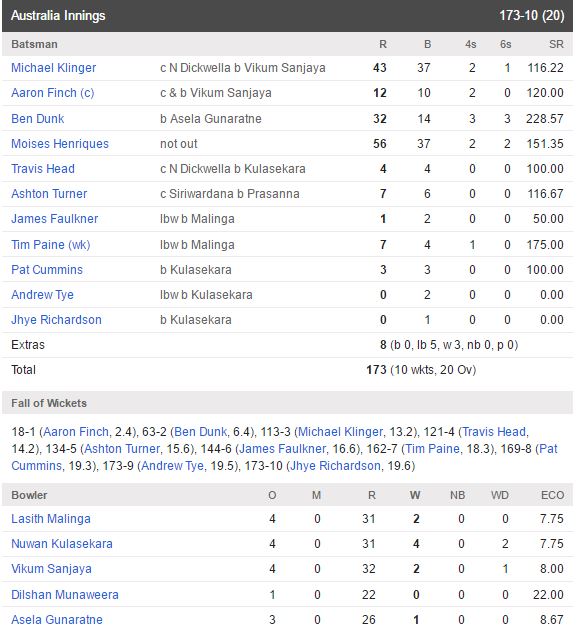This screenshot has width=578, height=631.
Task: Click Lasith Malinga in the bowler table
Action: (x=51, y=519)
